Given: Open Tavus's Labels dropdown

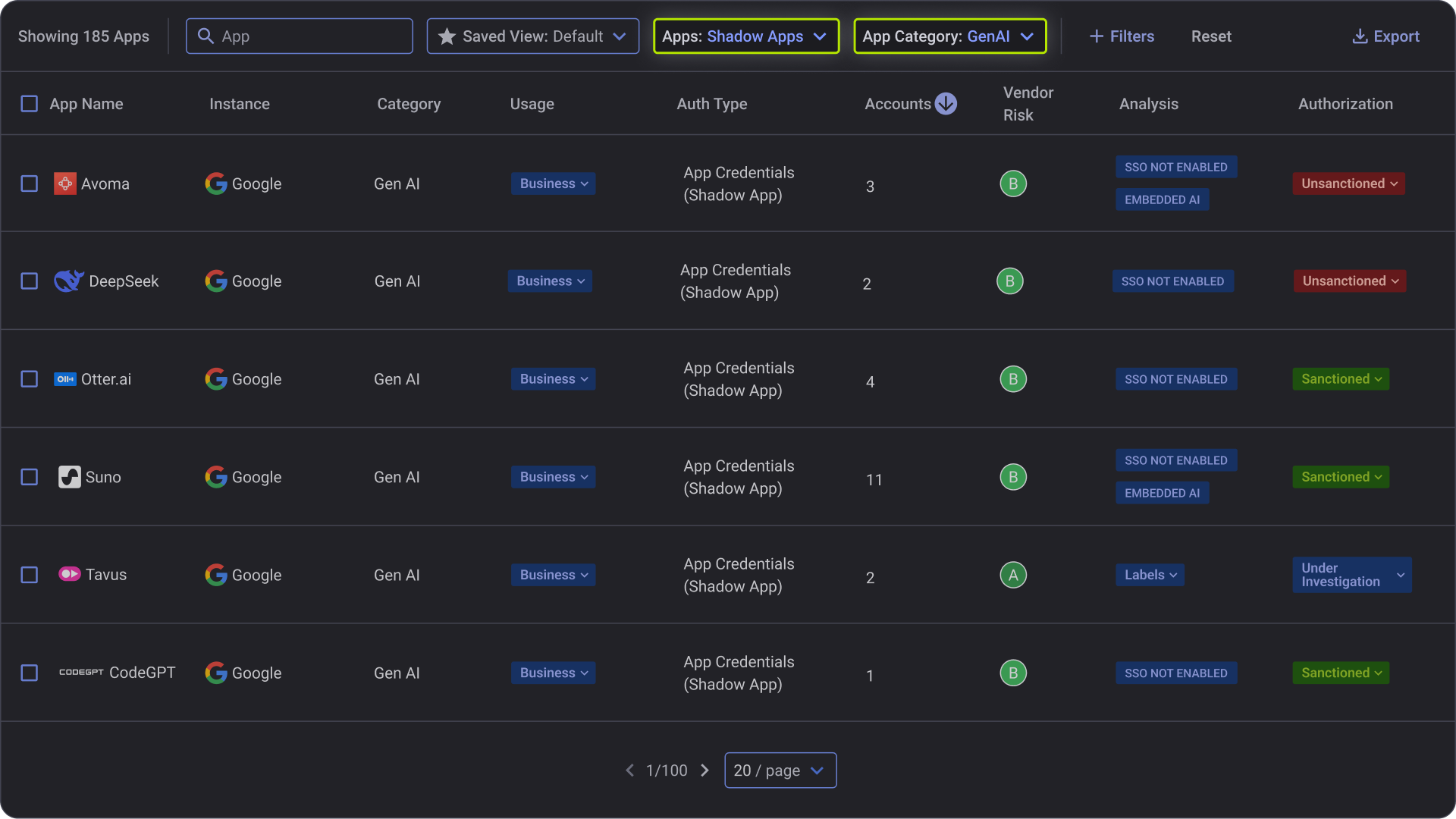Looking at the screenshot, I should 1150,575.
